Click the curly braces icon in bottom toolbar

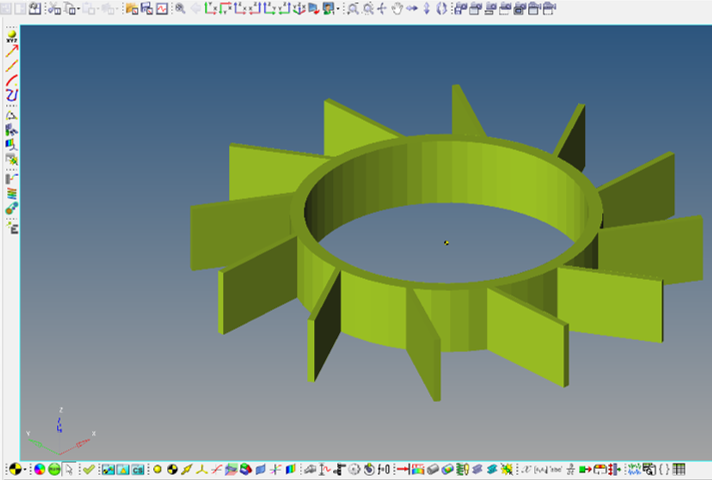click(x=664, y=469)
